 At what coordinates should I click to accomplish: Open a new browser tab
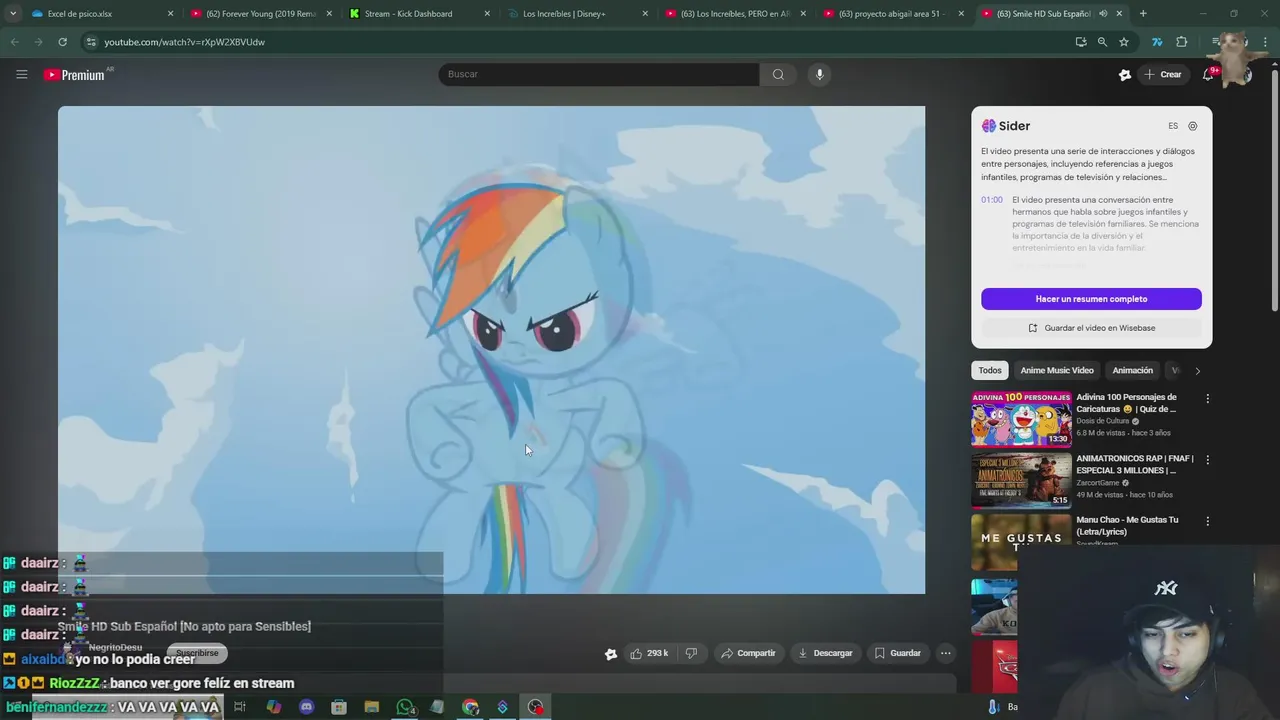(x=1143, y=14)
